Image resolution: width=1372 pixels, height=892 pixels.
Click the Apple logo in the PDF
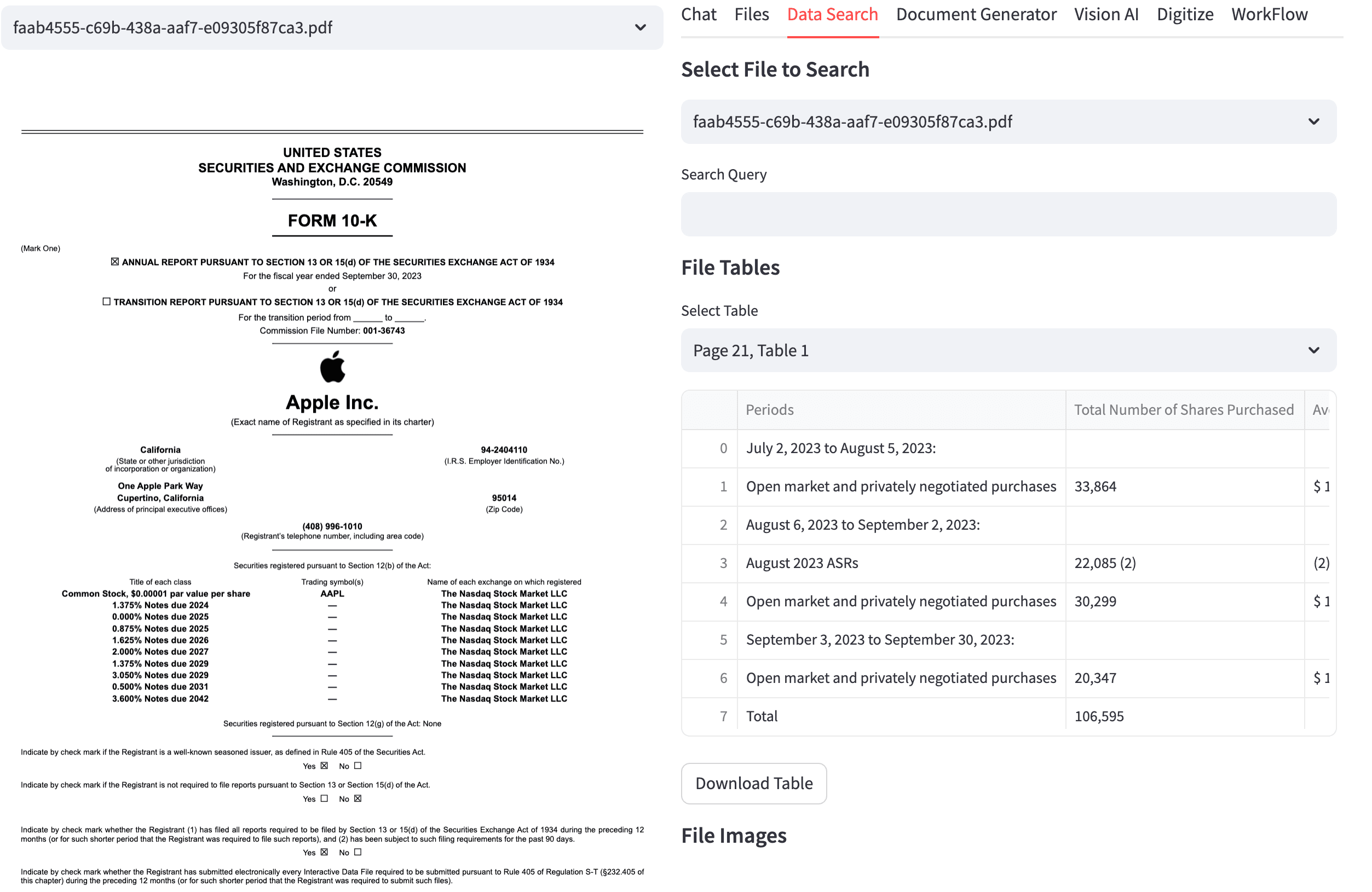click(332, 367)
